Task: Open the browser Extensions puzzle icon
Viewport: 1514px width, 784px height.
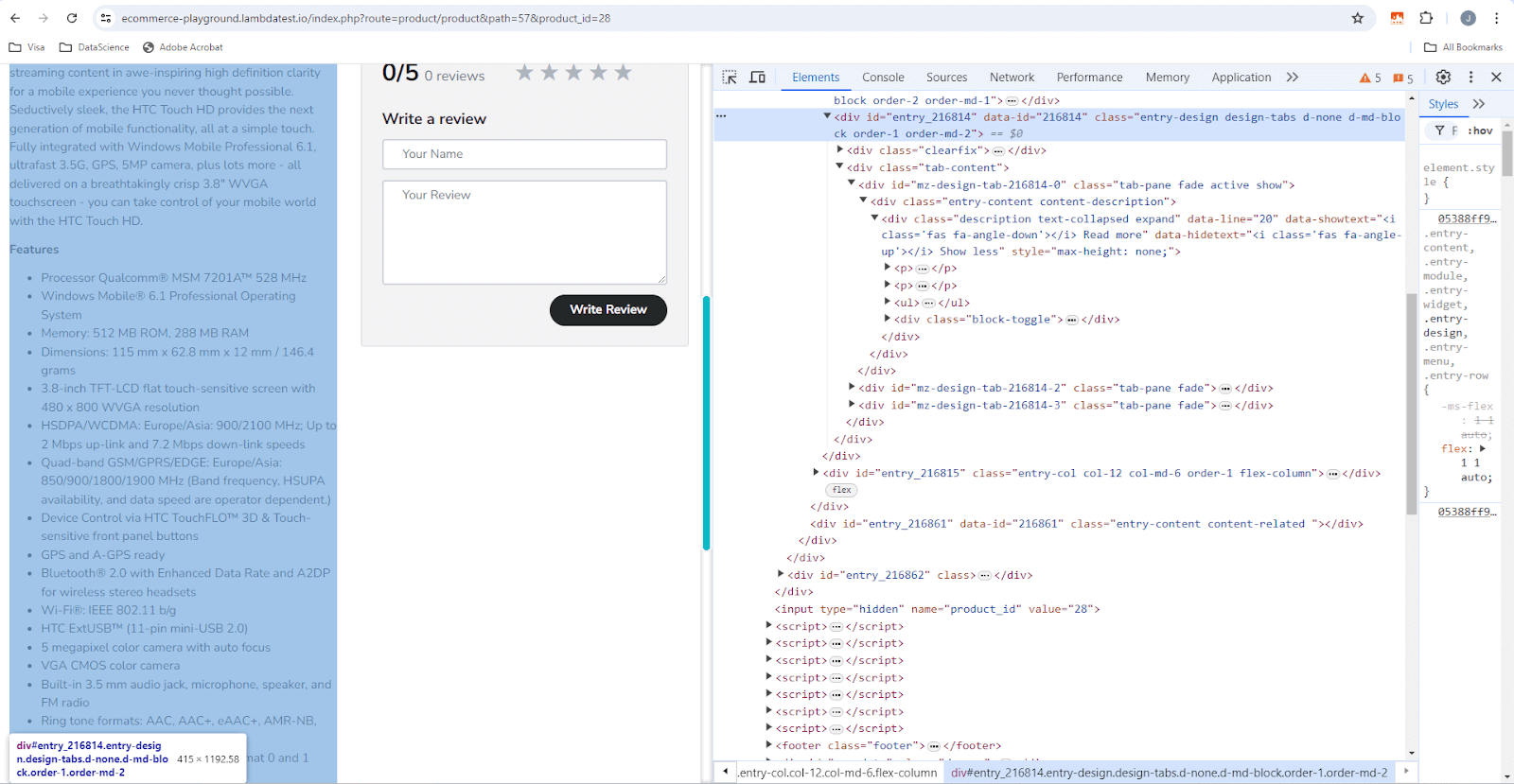Action: click(1426, 18)
